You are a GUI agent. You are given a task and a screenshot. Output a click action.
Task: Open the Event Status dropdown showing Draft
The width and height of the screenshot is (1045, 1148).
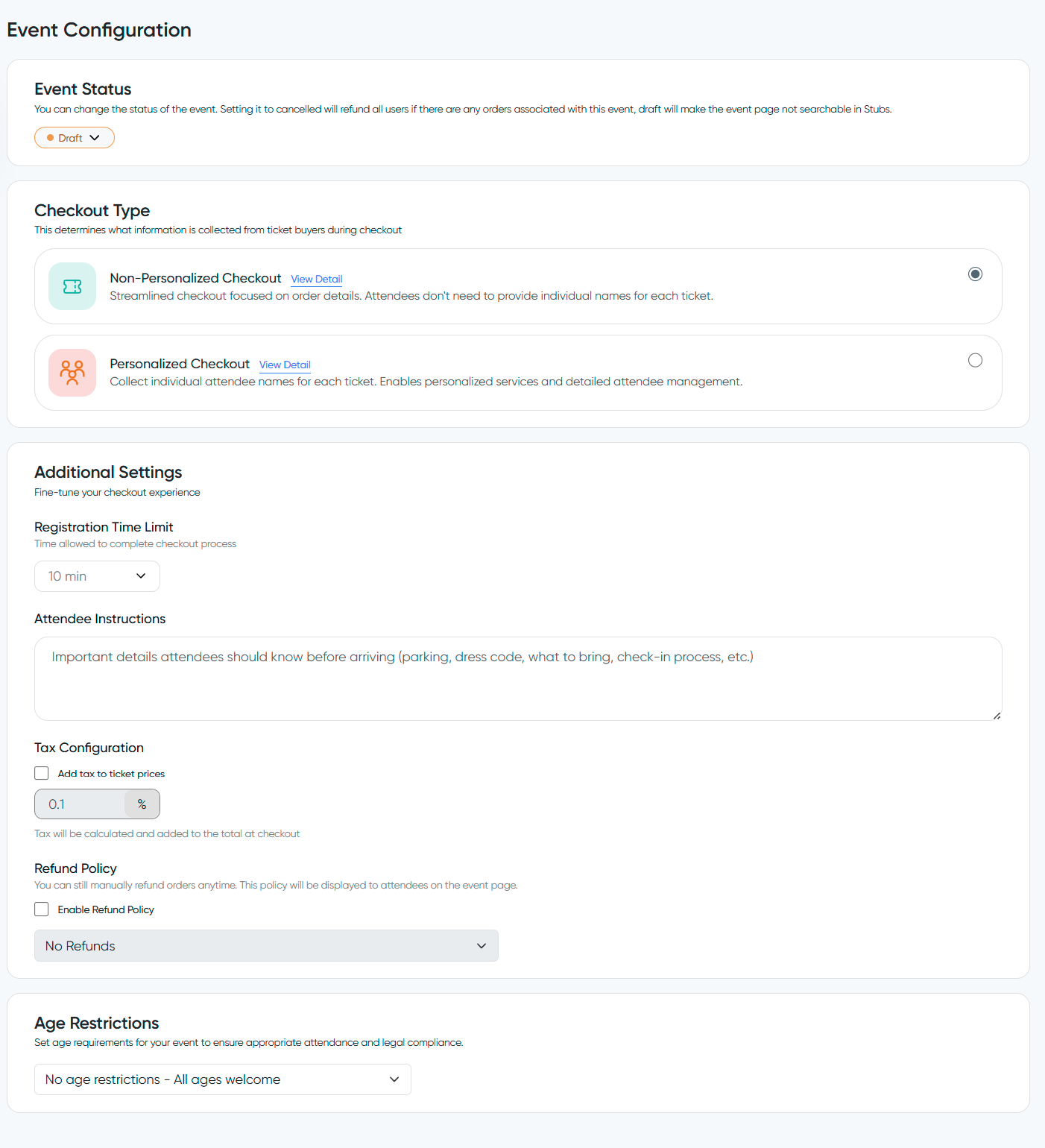point(74,137)
